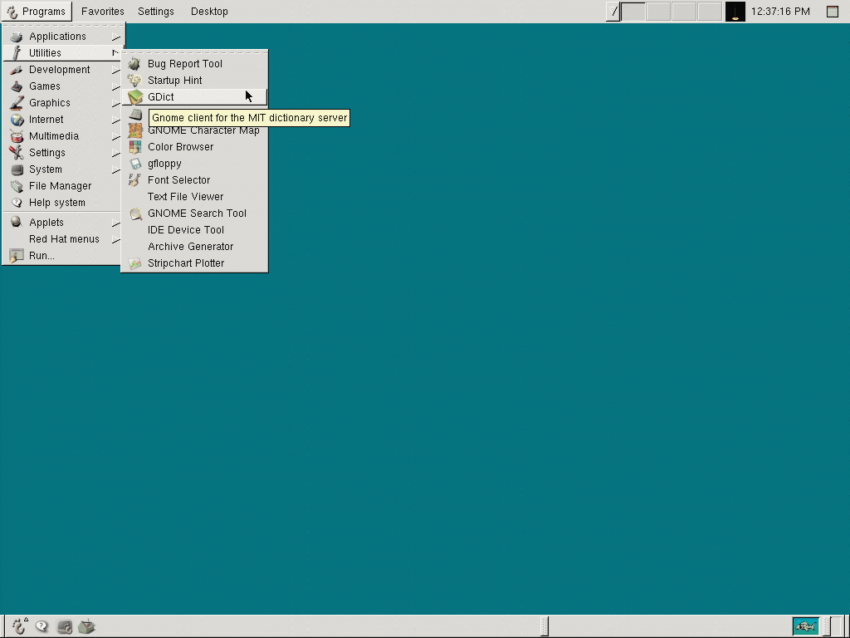Image resolution: width=850 pixels, height=638 pixels.
Task: Click the GDict book icon
Action: 135,97
